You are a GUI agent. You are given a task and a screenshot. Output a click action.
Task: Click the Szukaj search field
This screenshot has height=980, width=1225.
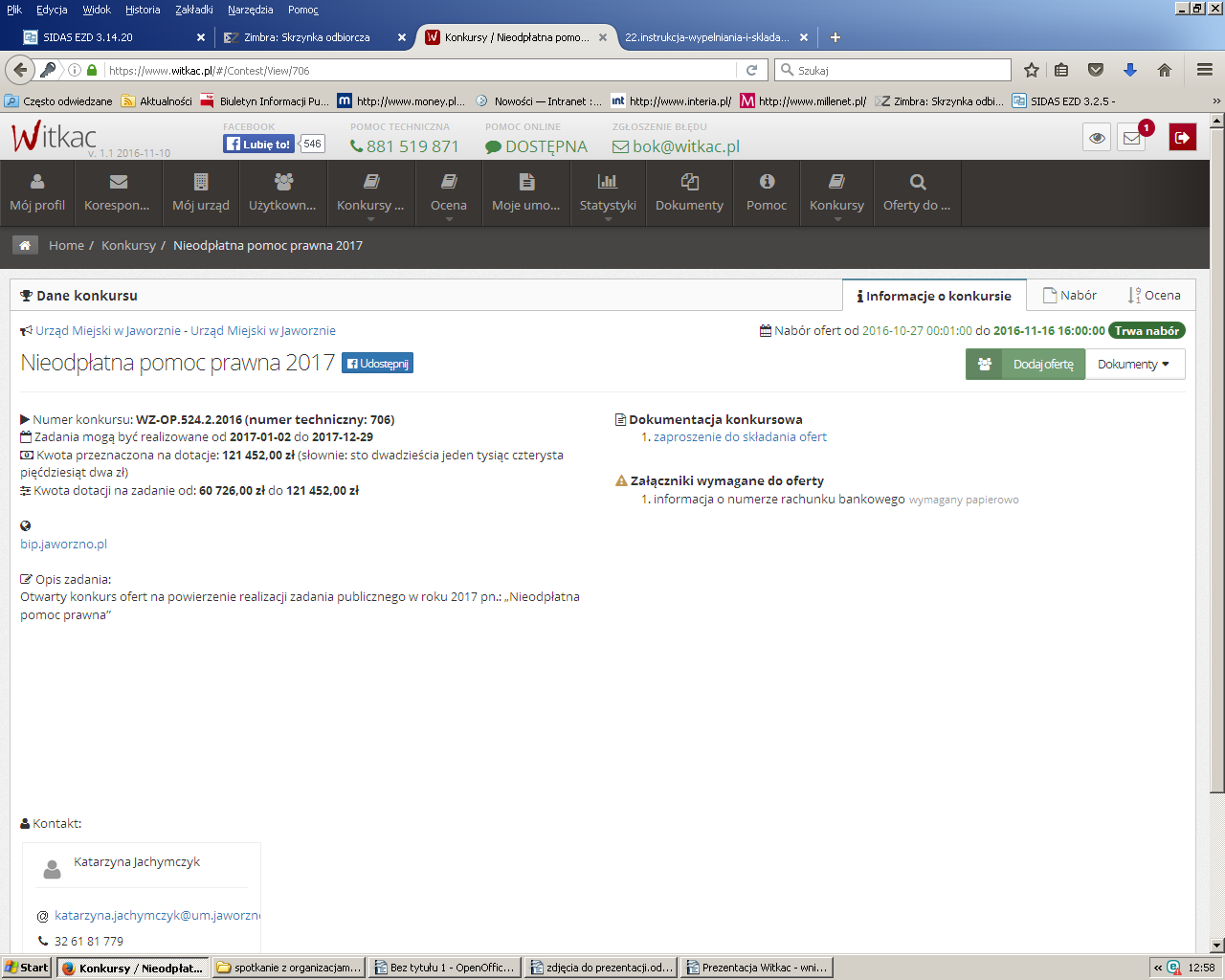(x=893, y=70)
